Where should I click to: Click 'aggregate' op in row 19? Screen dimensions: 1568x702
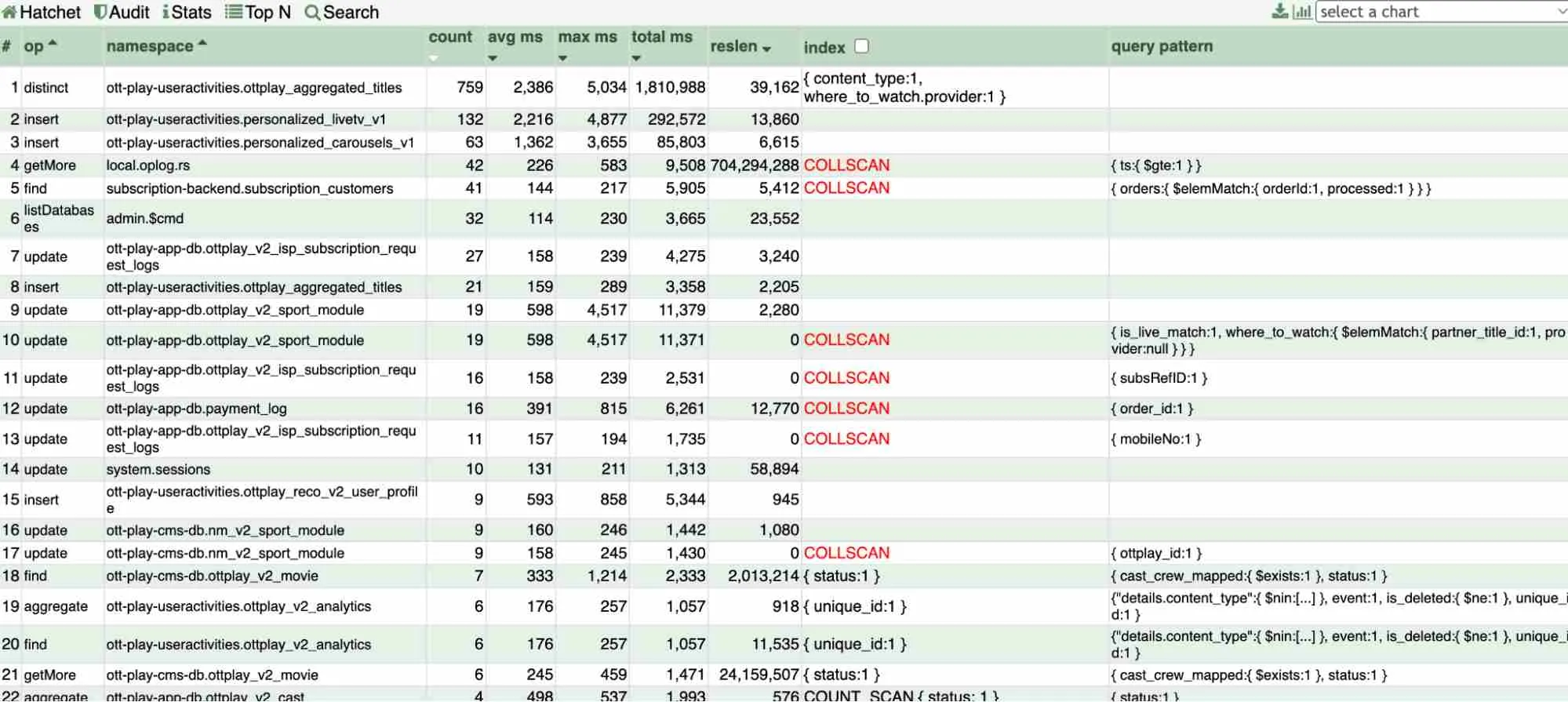[x=56, y=606]
